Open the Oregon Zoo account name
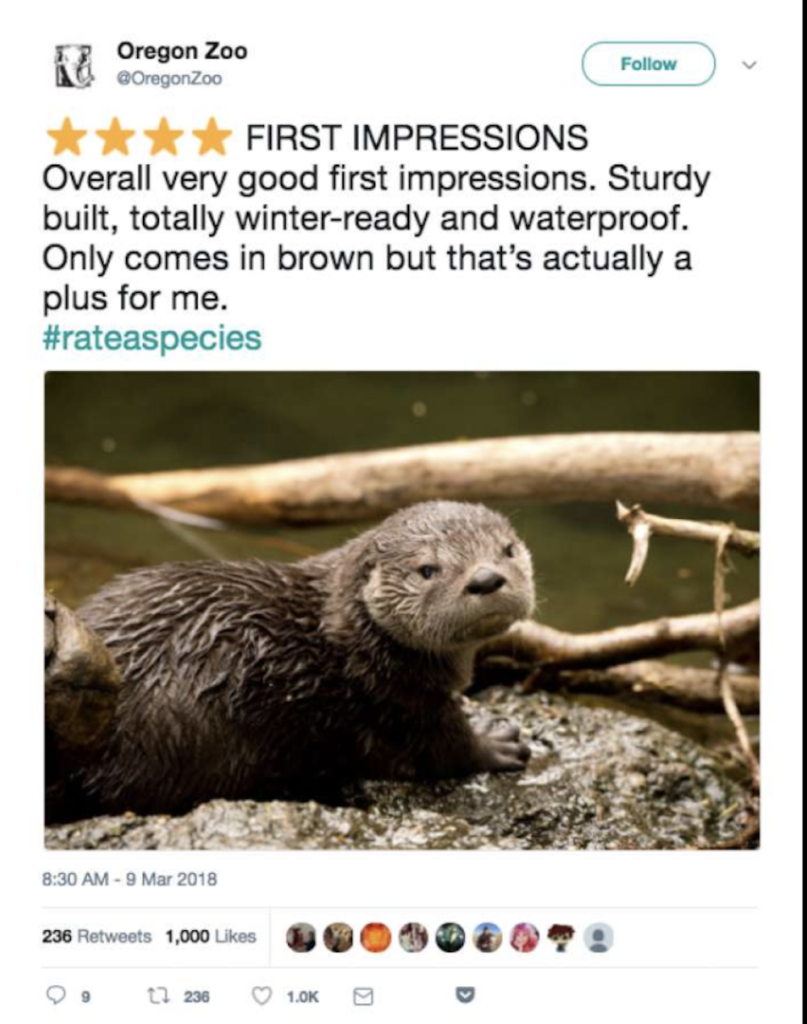This screenshot has width=807, height=1024. click(x=182, y=51)
